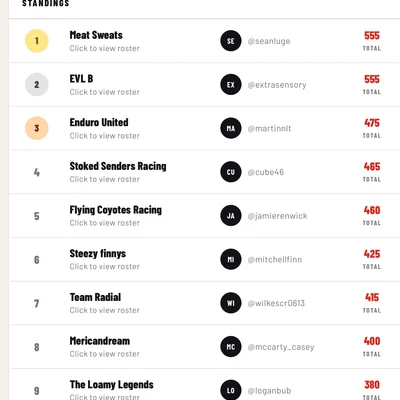400x400 pixels.
Task: Click the MI avatar for mitchellfinn
Action: coord(231,259)
